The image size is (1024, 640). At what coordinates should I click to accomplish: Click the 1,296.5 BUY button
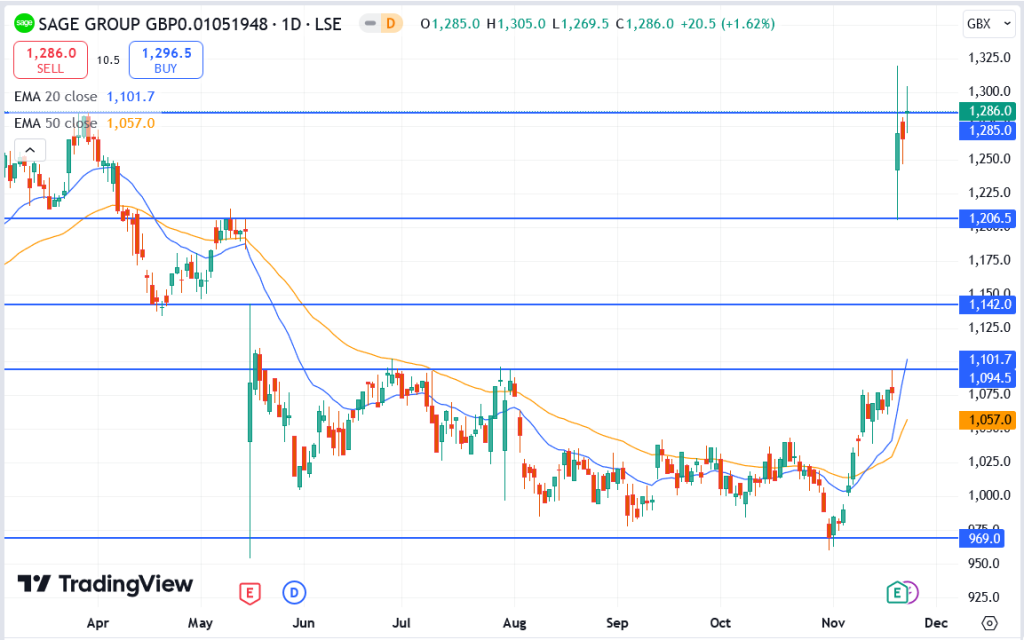click(x=166, y=59)
